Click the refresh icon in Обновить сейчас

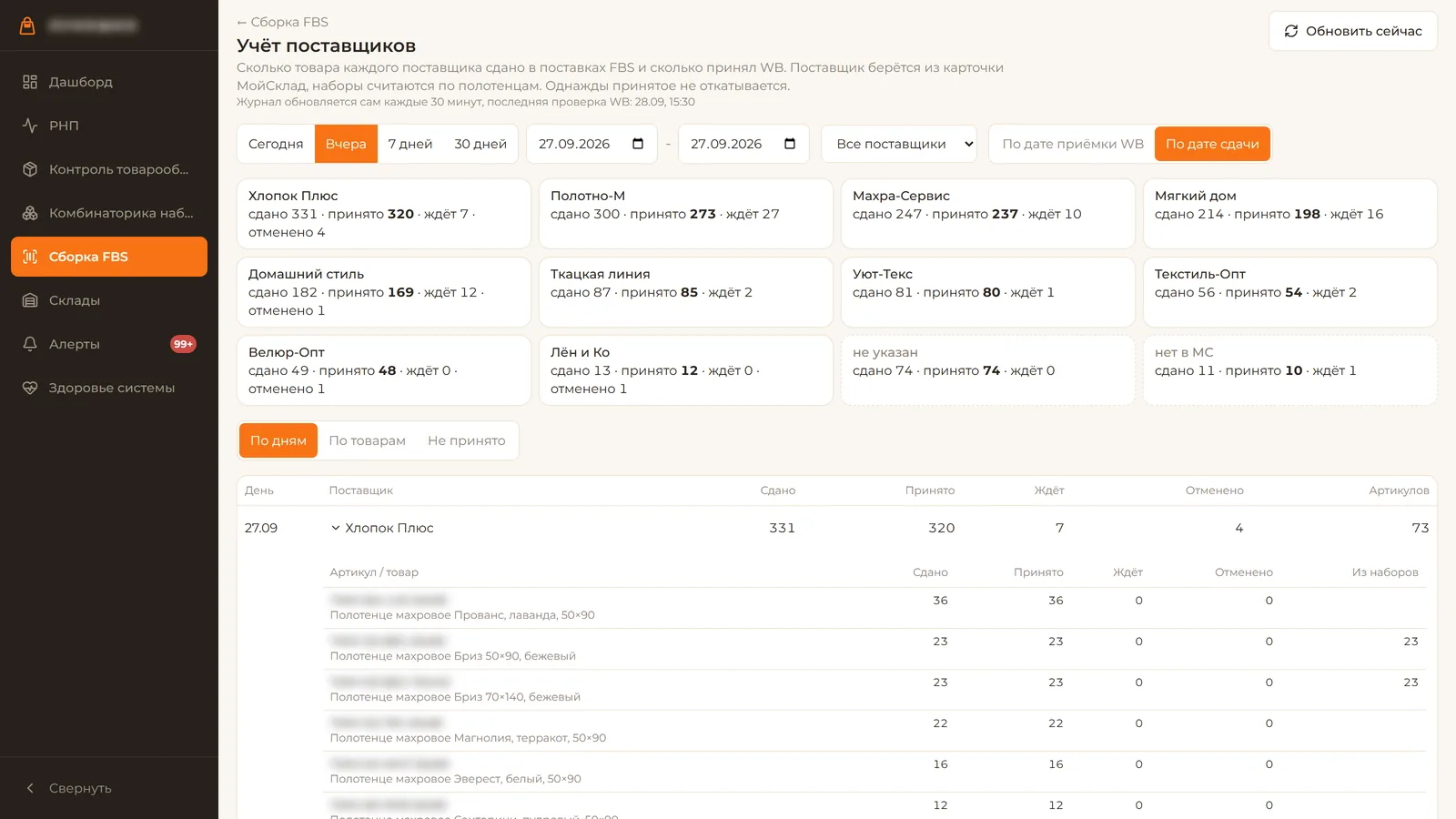click(x=1291, y=31)
